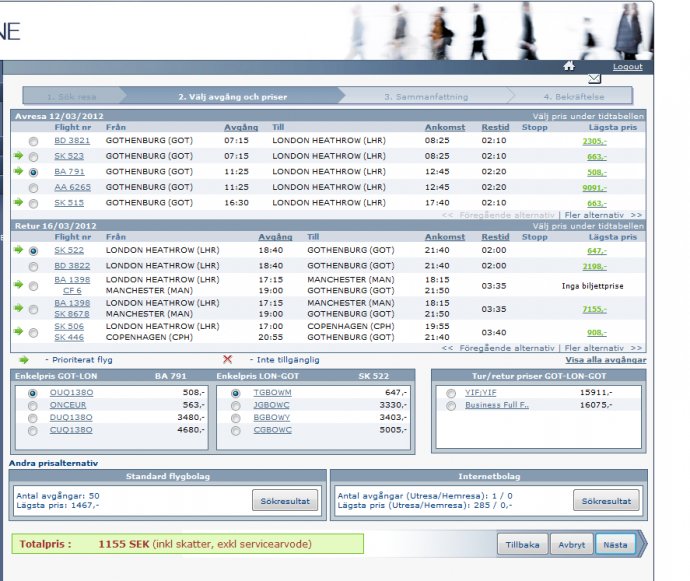This screenshot has width=690, height=581.
Task: Expand list with Visa alla avgångar
Action: [x=605, y=360]
